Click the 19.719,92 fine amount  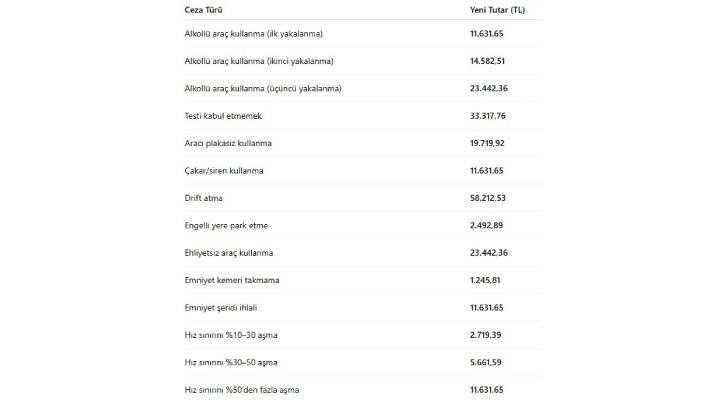(489, 143)
